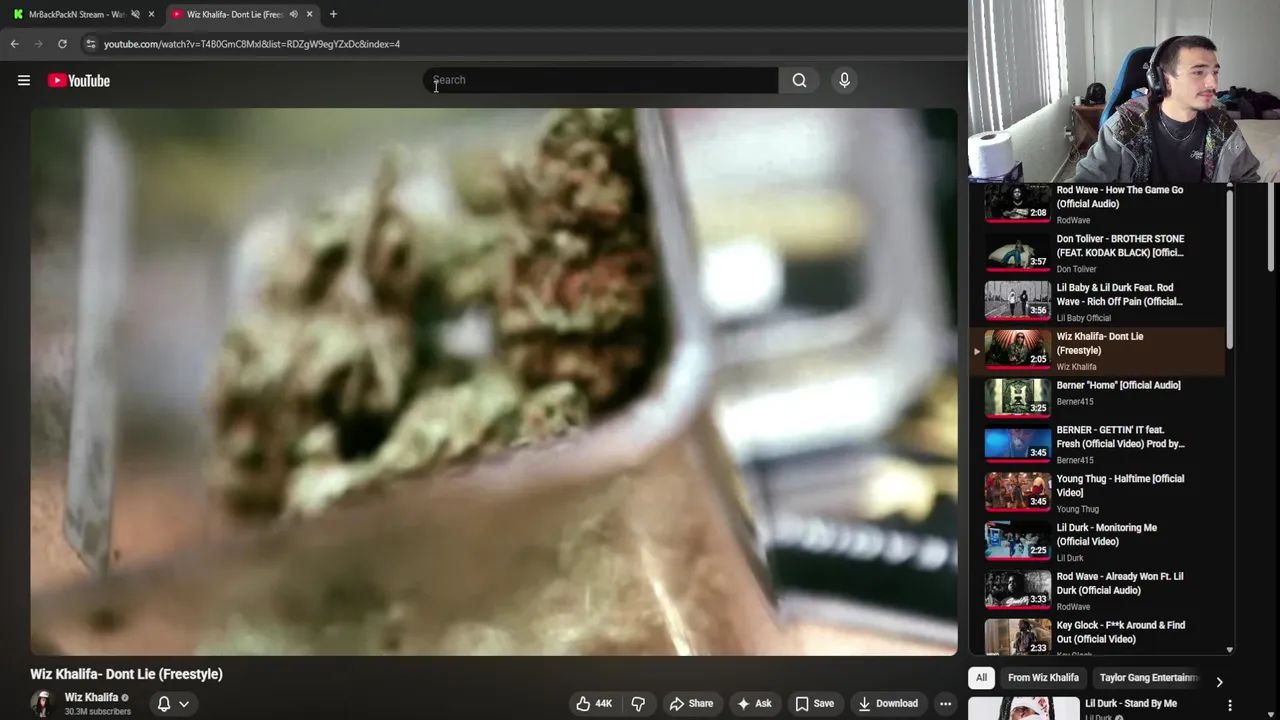The height and width of the screenshot is (720, 1280).
Task: Open the YouTube hamburger guide menu
Action: 24,80
